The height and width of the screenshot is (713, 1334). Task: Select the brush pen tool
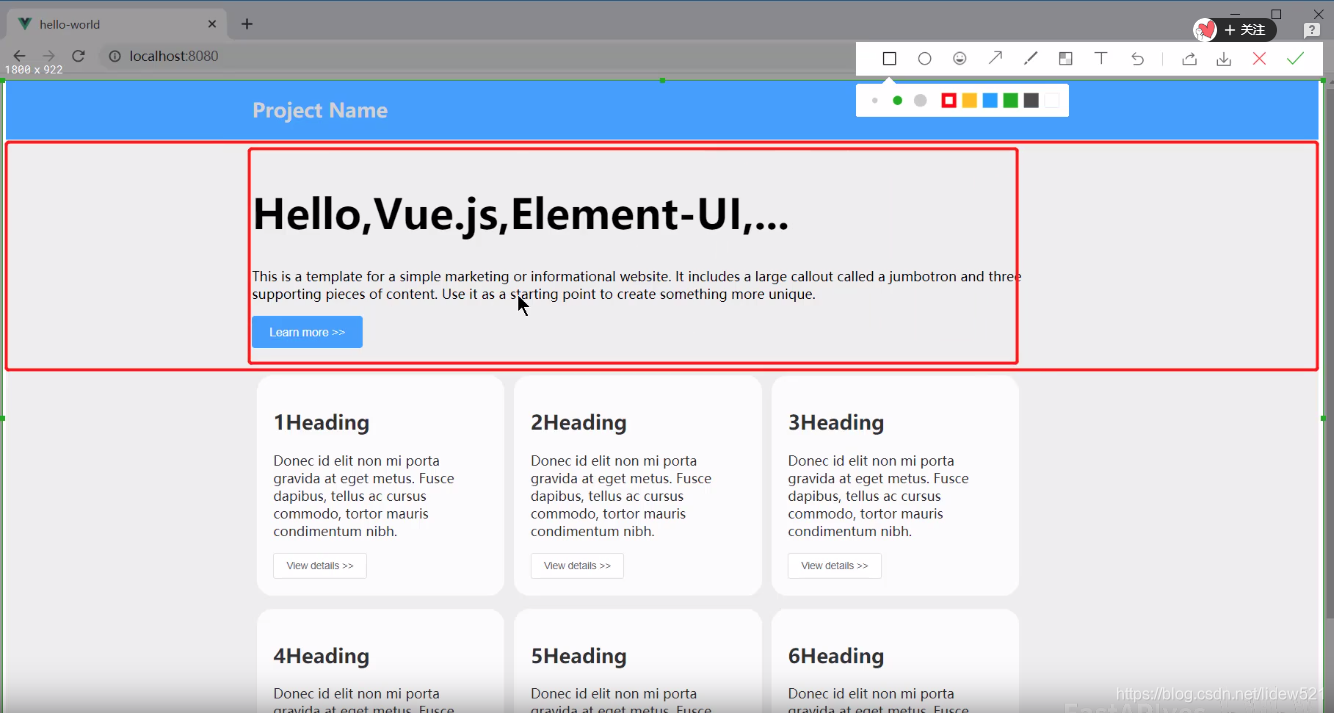(1031, 59)
